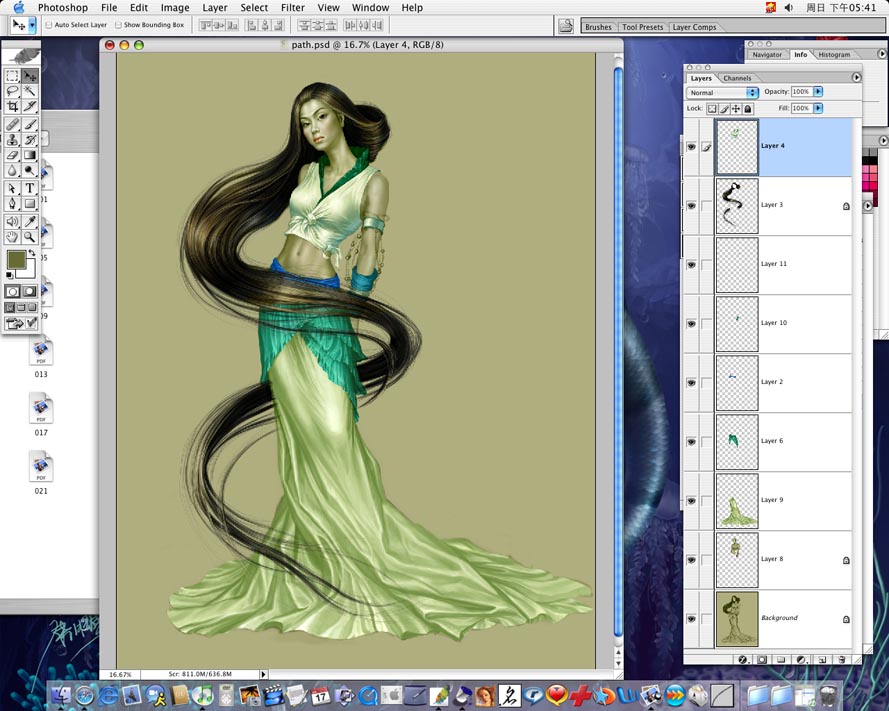Screen dimensions: 889x711
Task: Open the Normal blend mode dropdown
Action: point(722,92)
